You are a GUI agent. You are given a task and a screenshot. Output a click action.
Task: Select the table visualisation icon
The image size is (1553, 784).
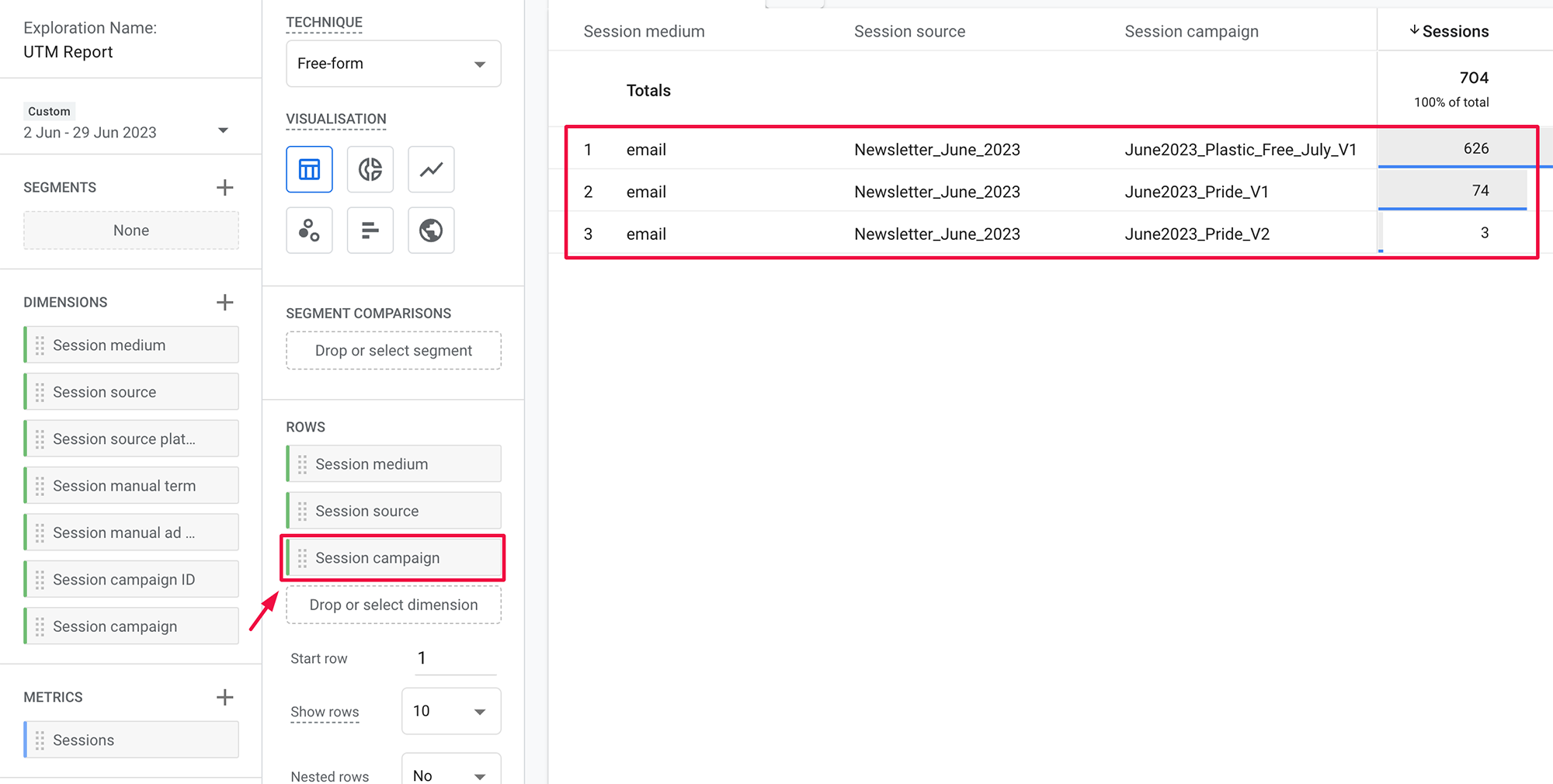pos(309,169)
